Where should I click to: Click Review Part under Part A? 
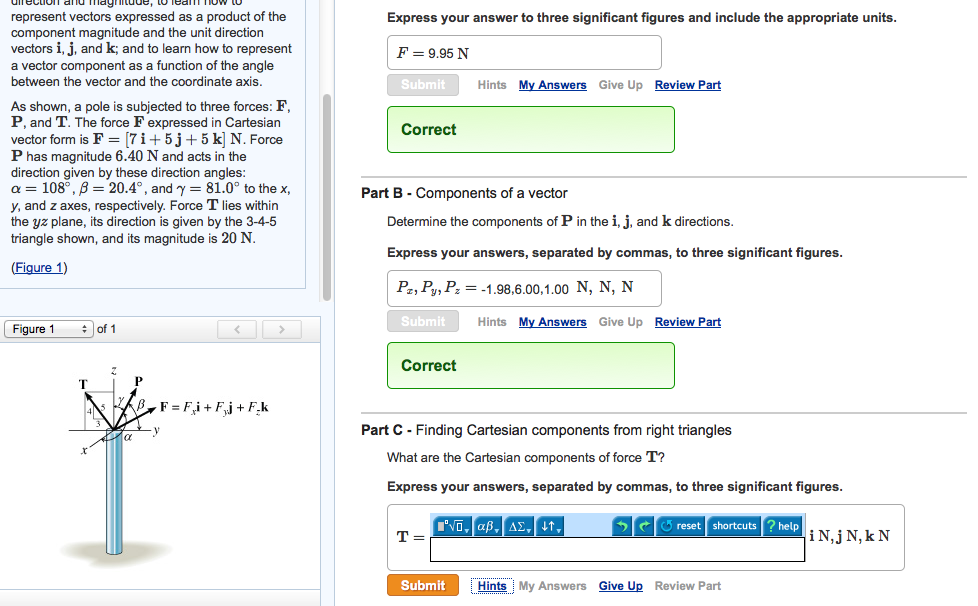pyautogui.click(x=687, y=84)
